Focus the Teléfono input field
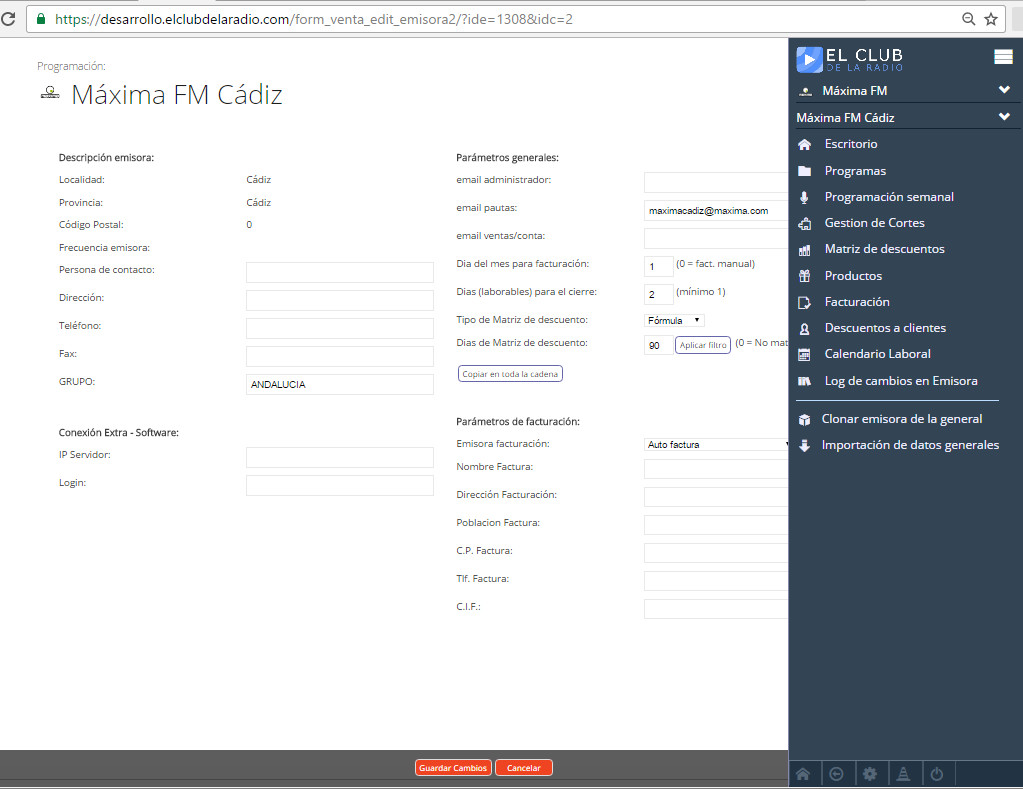This screenshot has width=1023, height=789. (x=339, y=328)
